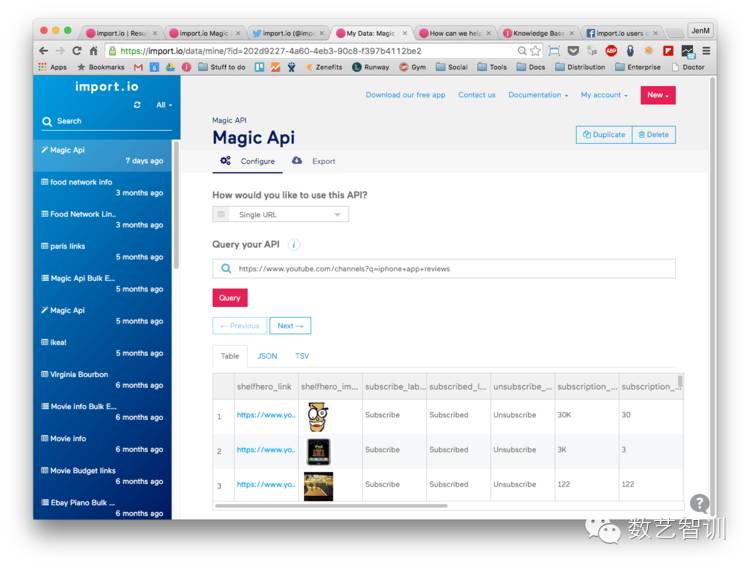Screen dimensions: 750x567
Task: Click the browser address bar
Action: [312, 51]
